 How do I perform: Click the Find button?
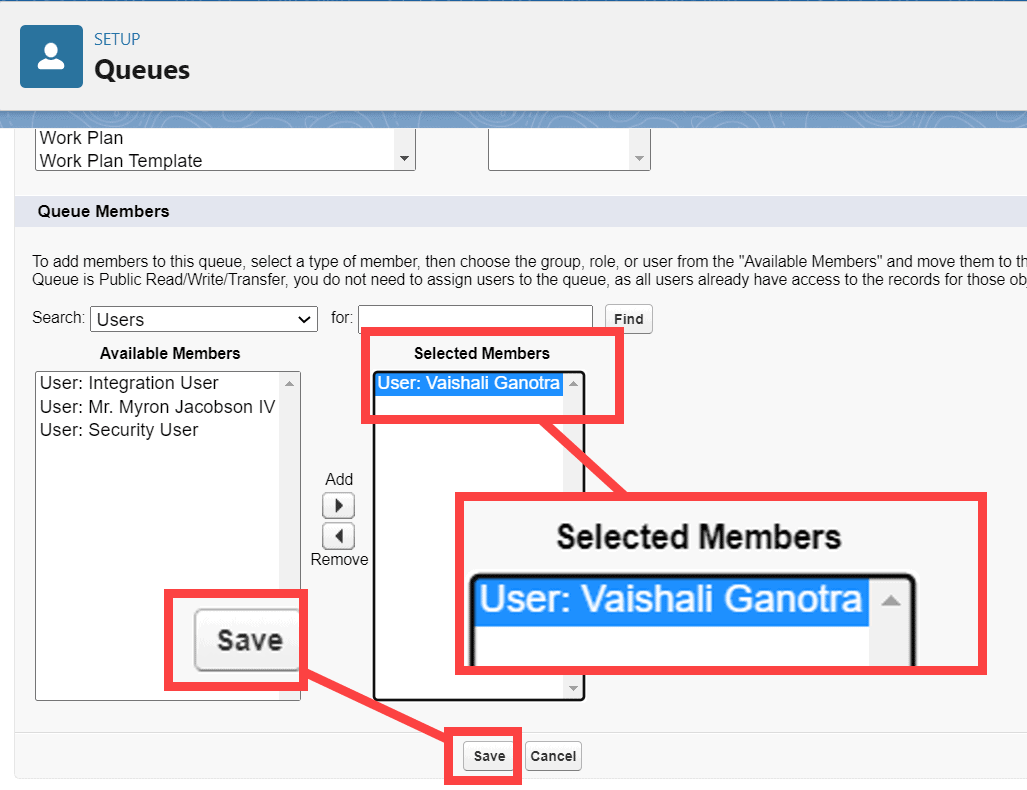pyautogui.click(x=628, y=318)
